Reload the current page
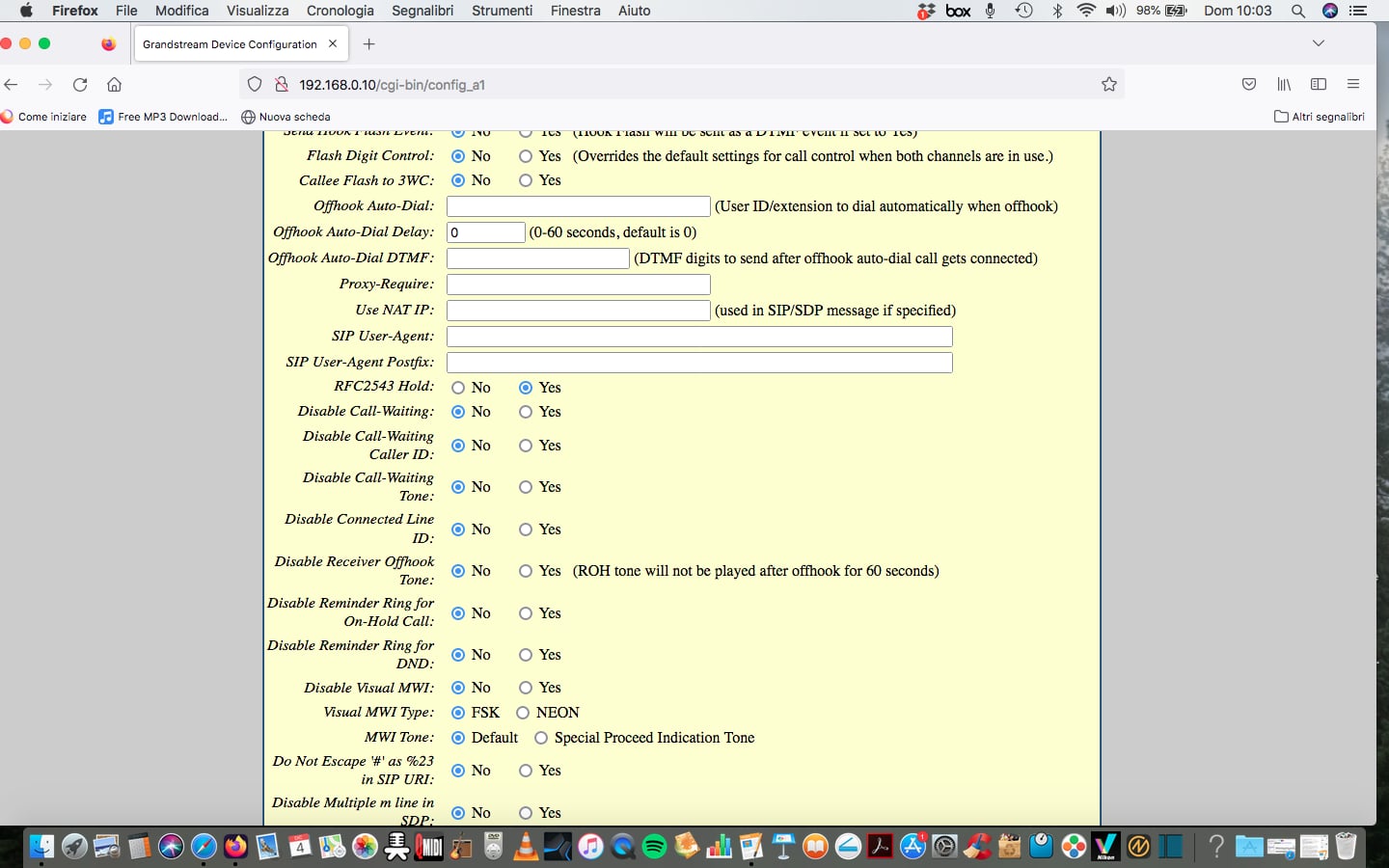Screen dimensions: 1389x868 (x=80, y=85)
